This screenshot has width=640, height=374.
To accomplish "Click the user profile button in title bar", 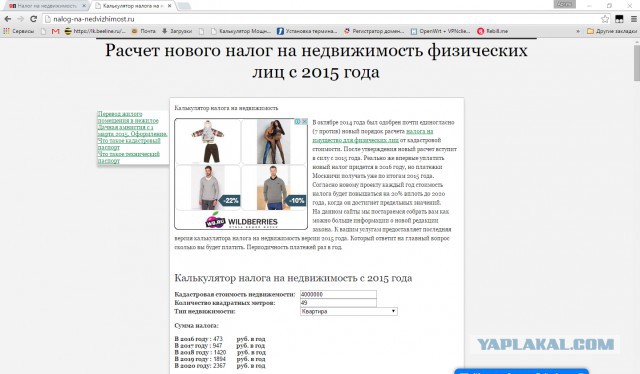I will click(x=564, y=4).
